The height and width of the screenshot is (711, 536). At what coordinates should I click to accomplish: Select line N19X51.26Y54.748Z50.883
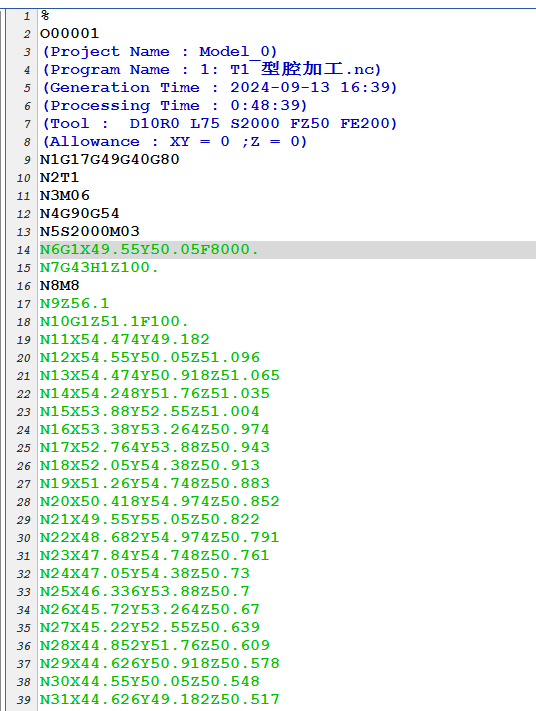tap(155, 483)
